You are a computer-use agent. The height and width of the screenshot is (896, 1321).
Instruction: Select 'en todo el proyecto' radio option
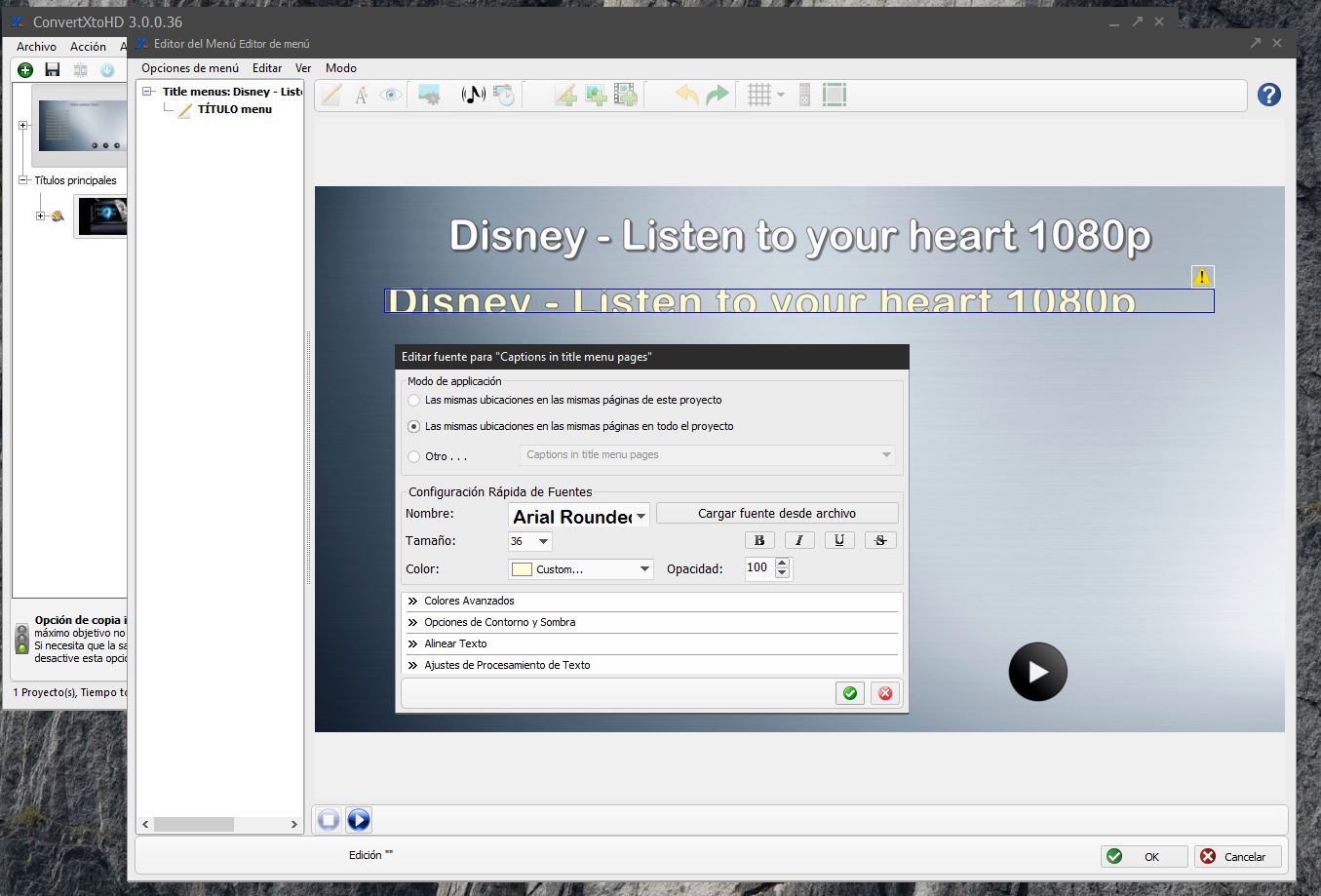tap(414, 426)
